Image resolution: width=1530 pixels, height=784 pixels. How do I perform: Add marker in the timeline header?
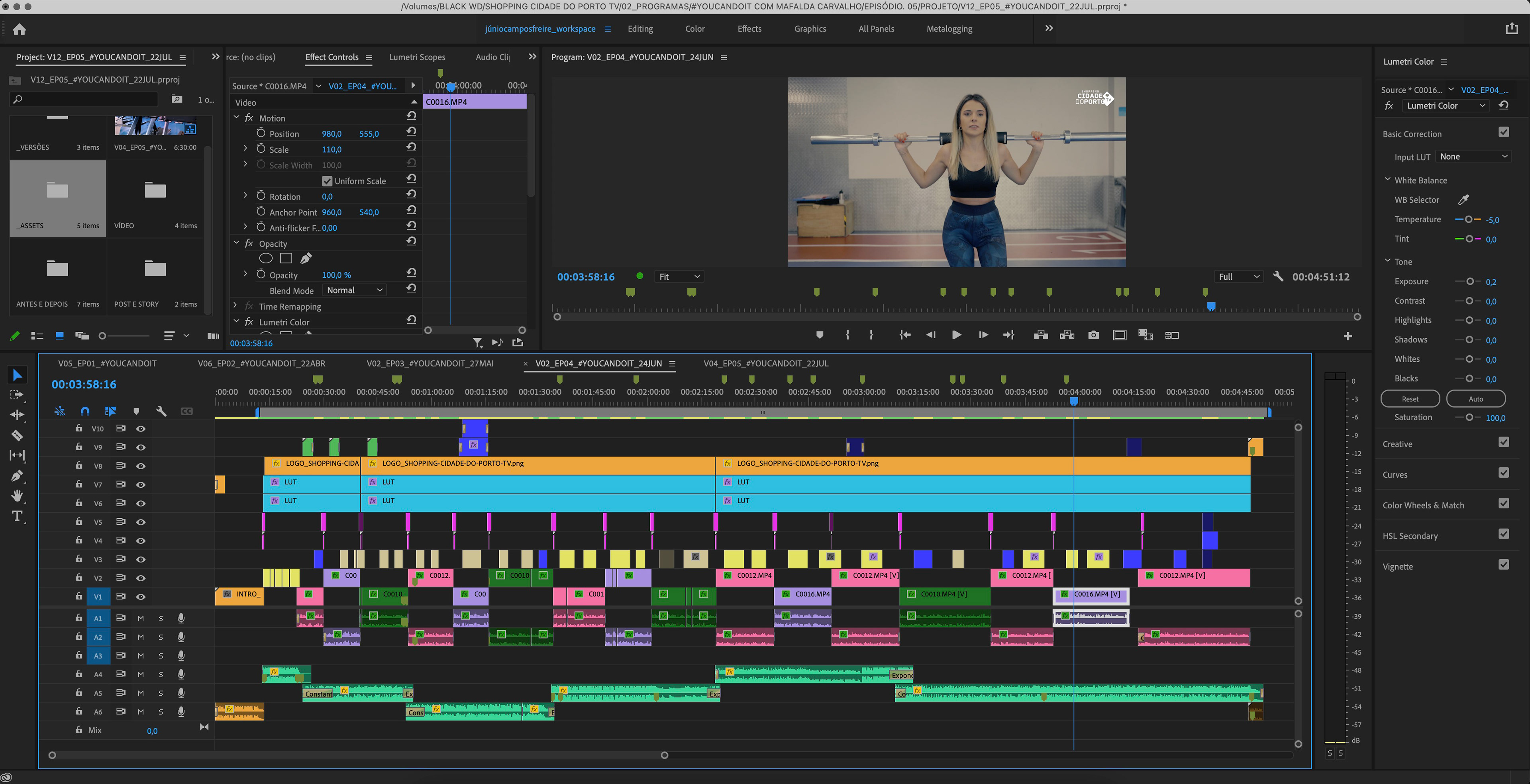click(x=136, y=411)
